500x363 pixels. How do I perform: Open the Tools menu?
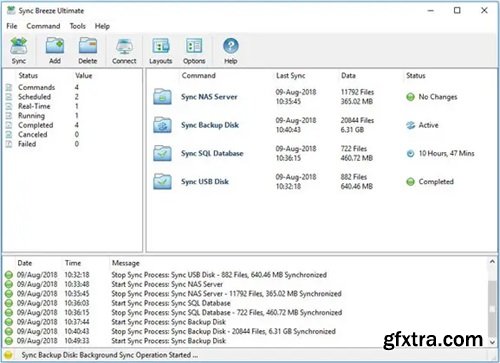coord(78,26)
